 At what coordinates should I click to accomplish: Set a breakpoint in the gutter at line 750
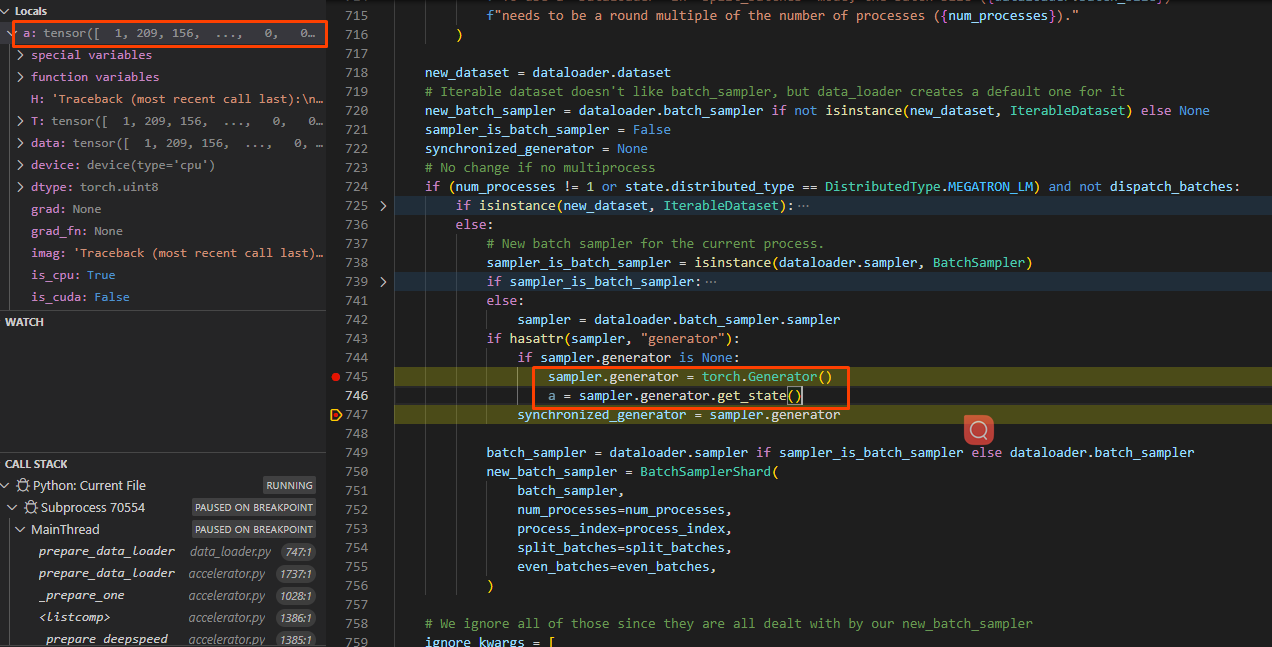338,471
